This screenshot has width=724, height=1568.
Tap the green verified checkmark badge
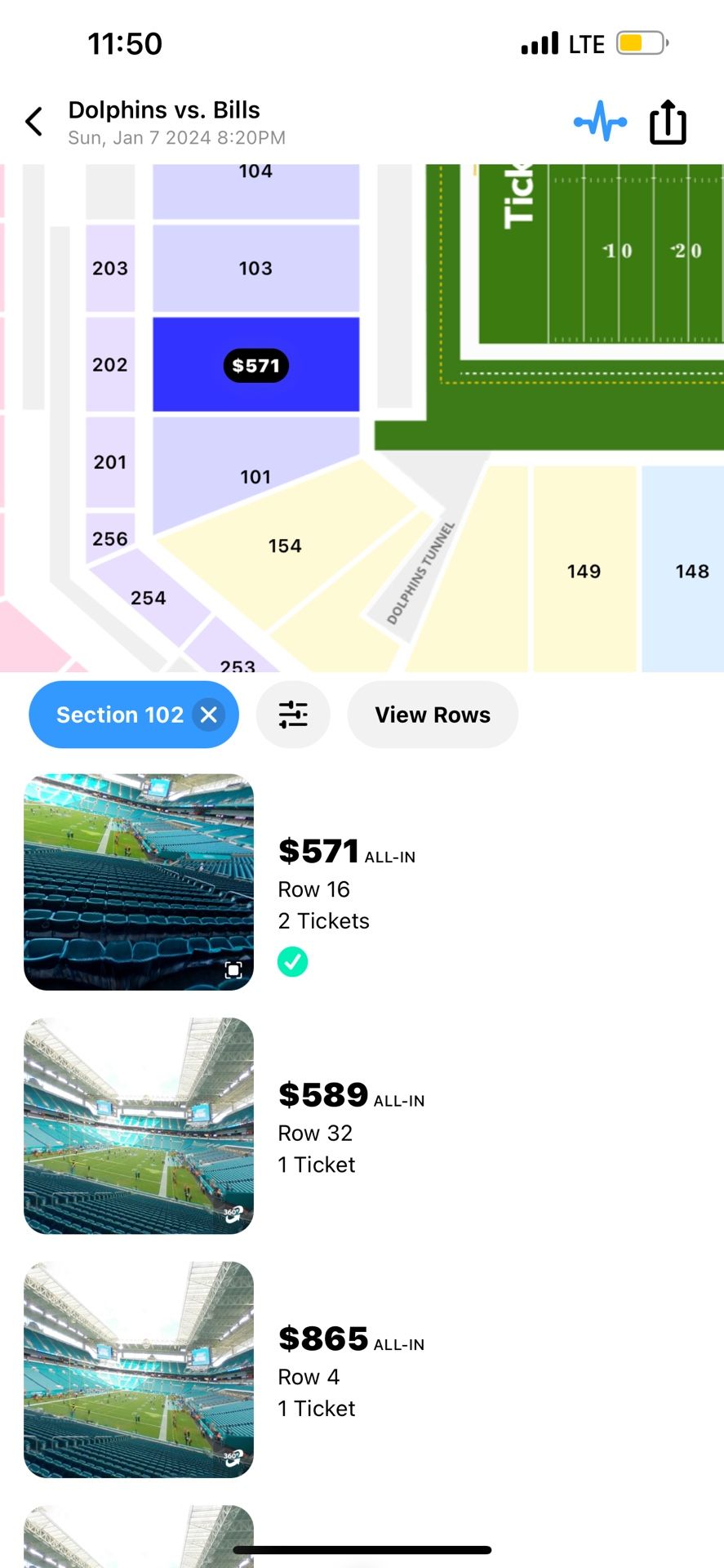pyautogui.click(x=292, y=962)
